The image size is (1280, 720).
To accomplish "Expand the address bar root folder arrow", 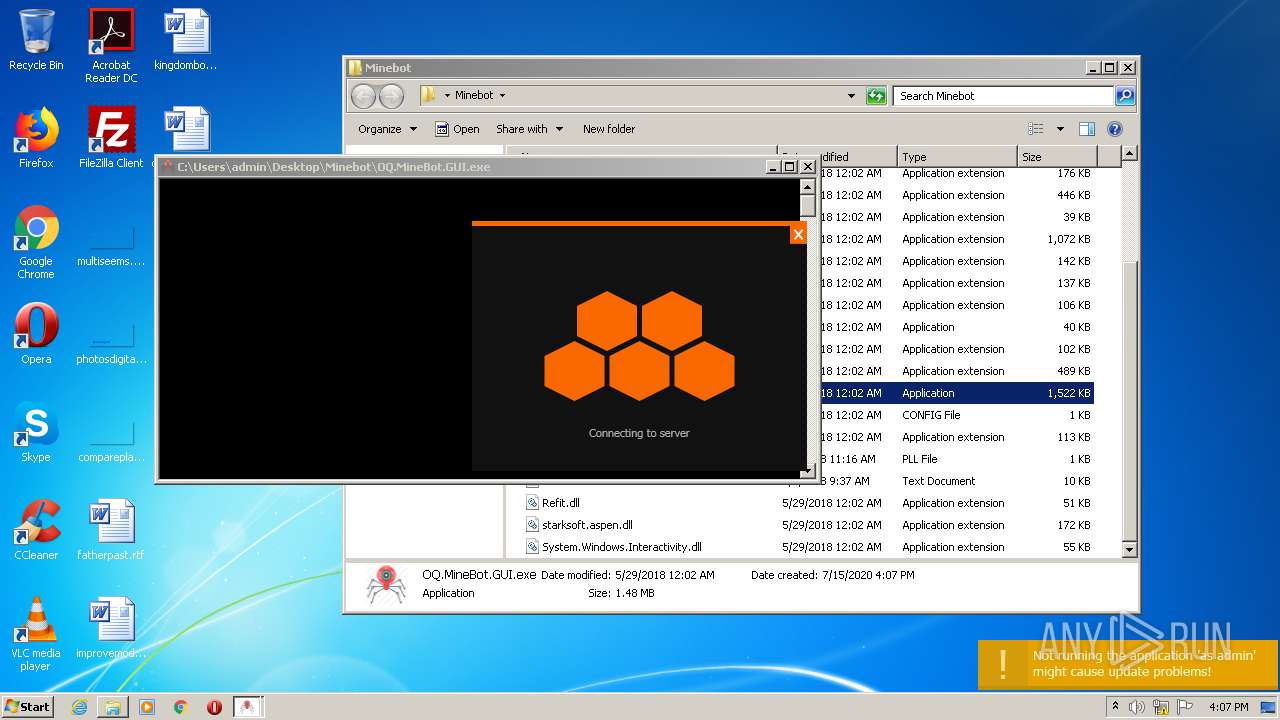I will (445, 96).
